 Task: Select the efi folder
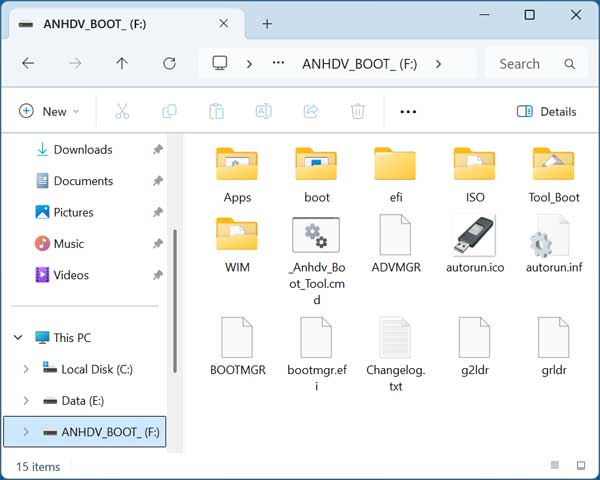click(x=395, y=176)
